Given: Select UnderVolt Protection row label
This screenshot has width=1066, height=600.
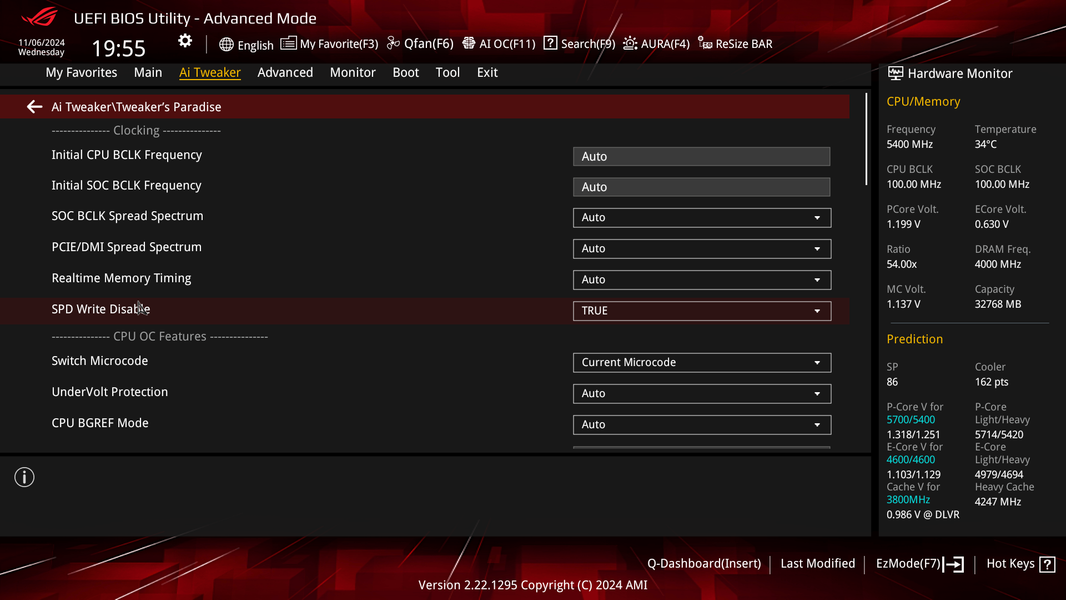Looking at the screenshot, I should (x=109, y=392).
